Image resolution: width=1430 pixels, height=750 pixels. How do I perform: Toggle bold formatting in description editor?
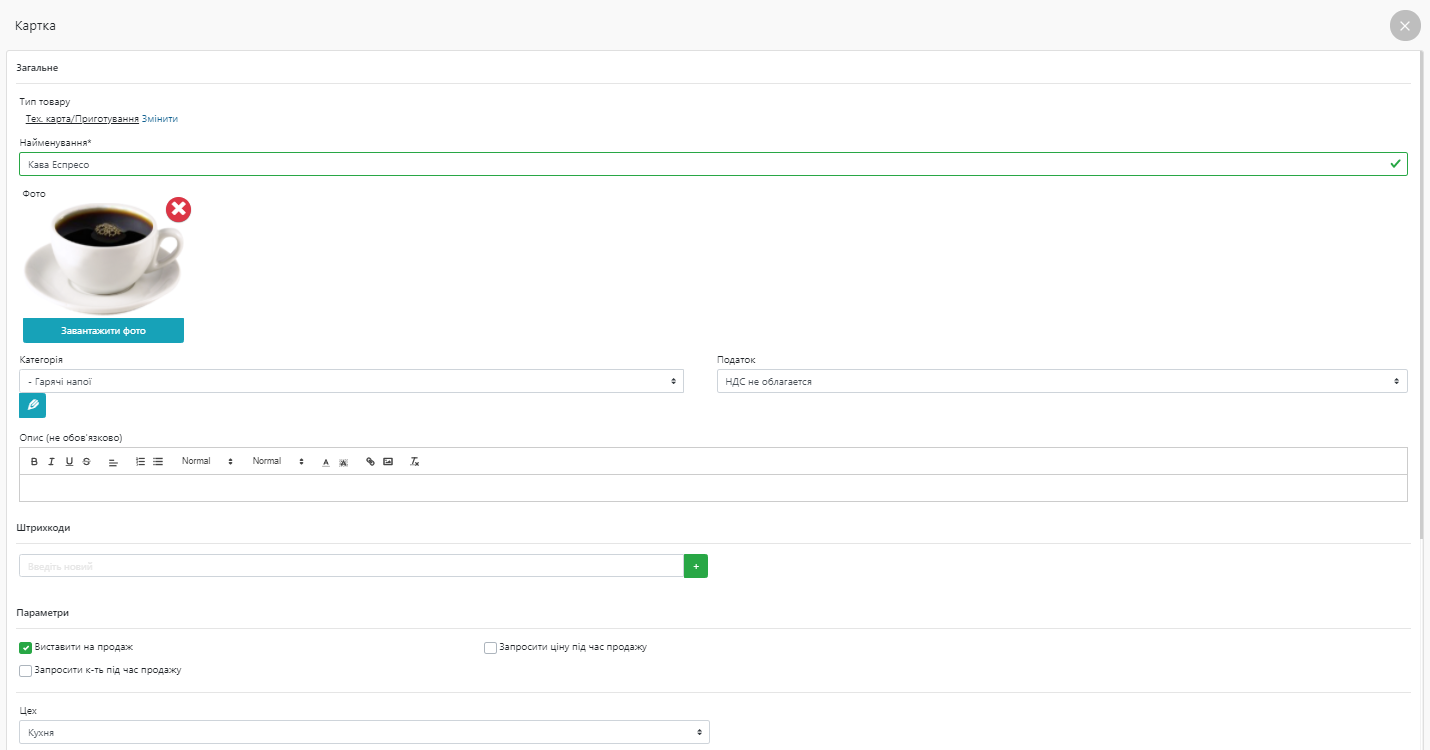click(34, 462)
